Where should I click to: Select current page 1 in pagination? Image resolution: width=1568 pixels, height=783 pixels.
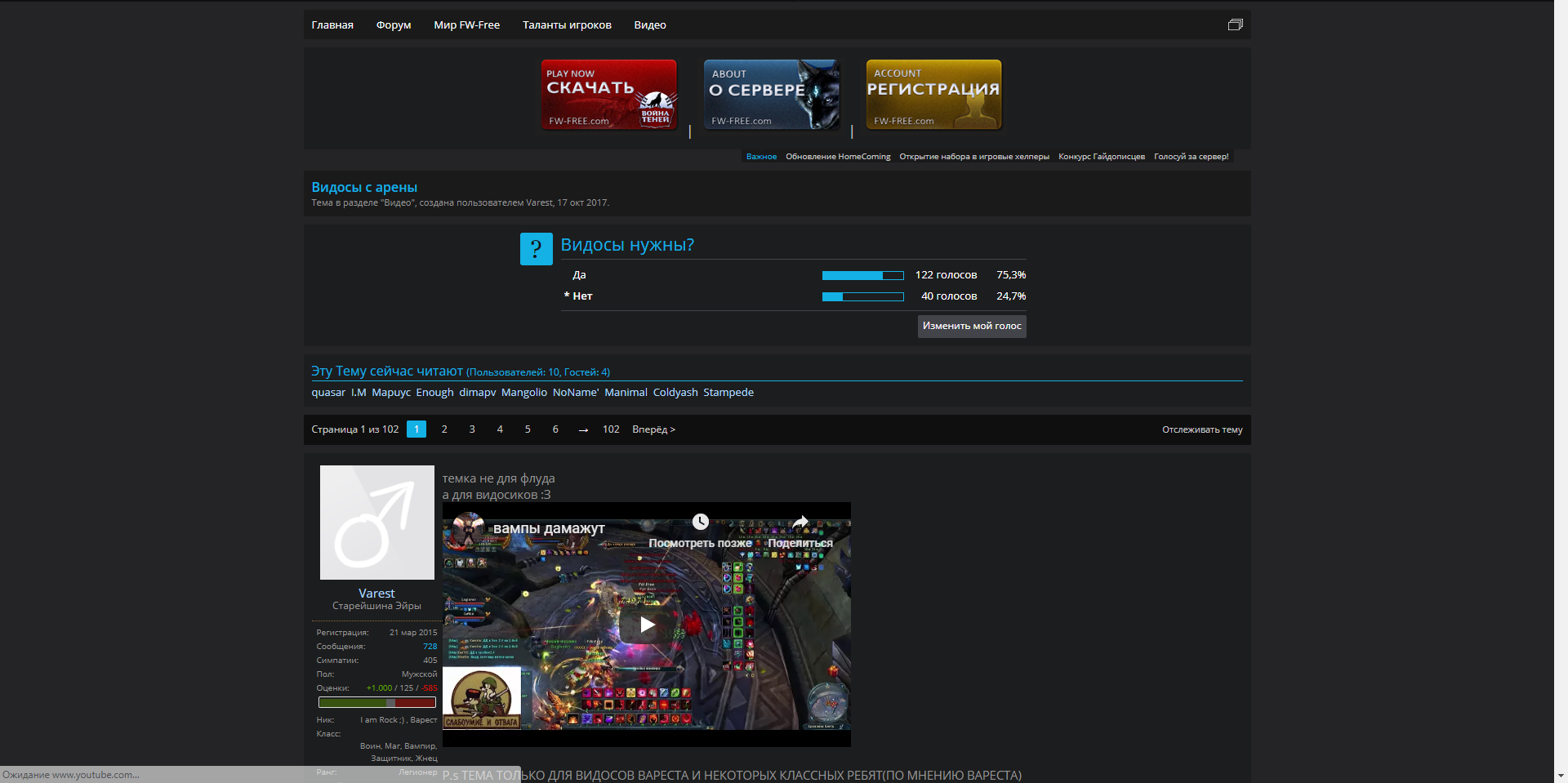coord(416,429)
